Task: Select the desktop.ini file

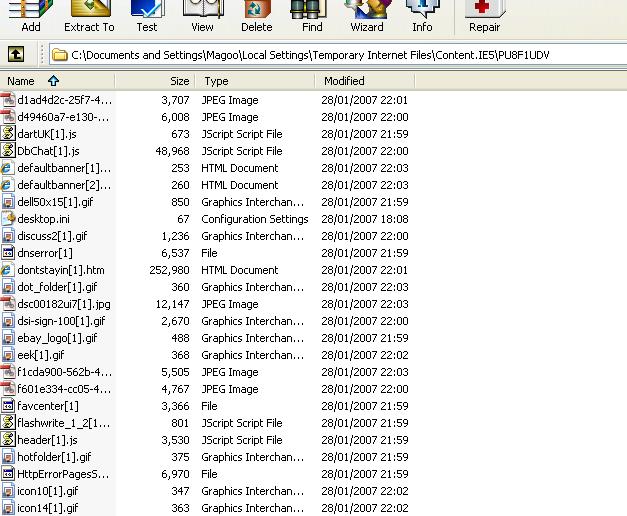Action: [43, 219]
